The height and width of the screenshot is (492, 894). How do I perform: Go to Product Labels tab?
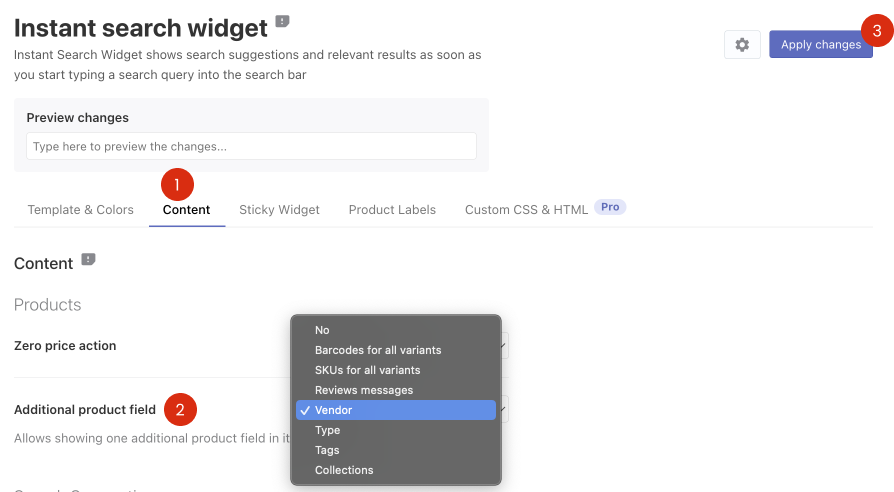[x=392, y=210]
